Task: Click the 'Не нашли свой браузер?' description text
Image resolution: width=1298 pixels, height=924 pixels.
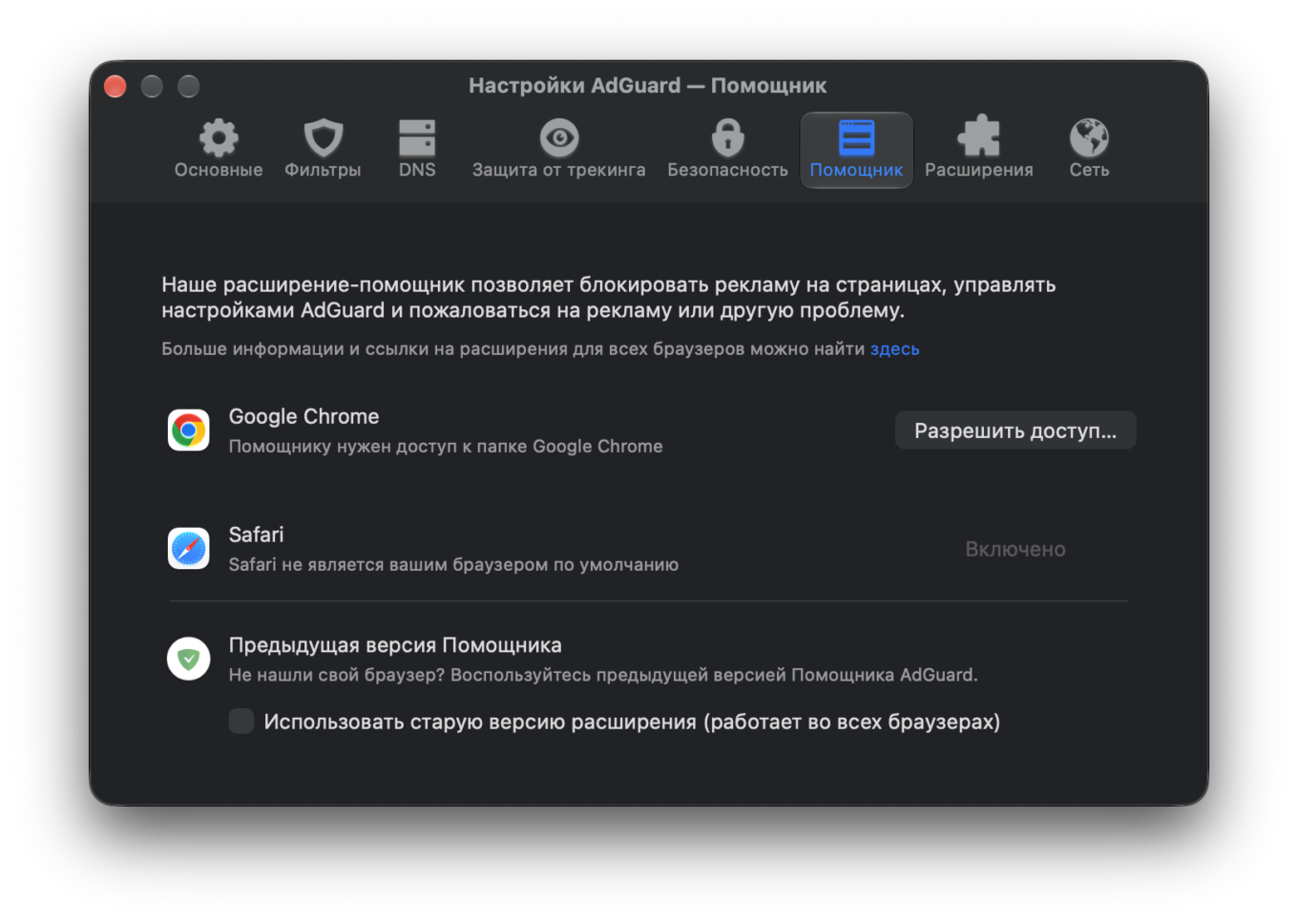Action: click(603, 675)
